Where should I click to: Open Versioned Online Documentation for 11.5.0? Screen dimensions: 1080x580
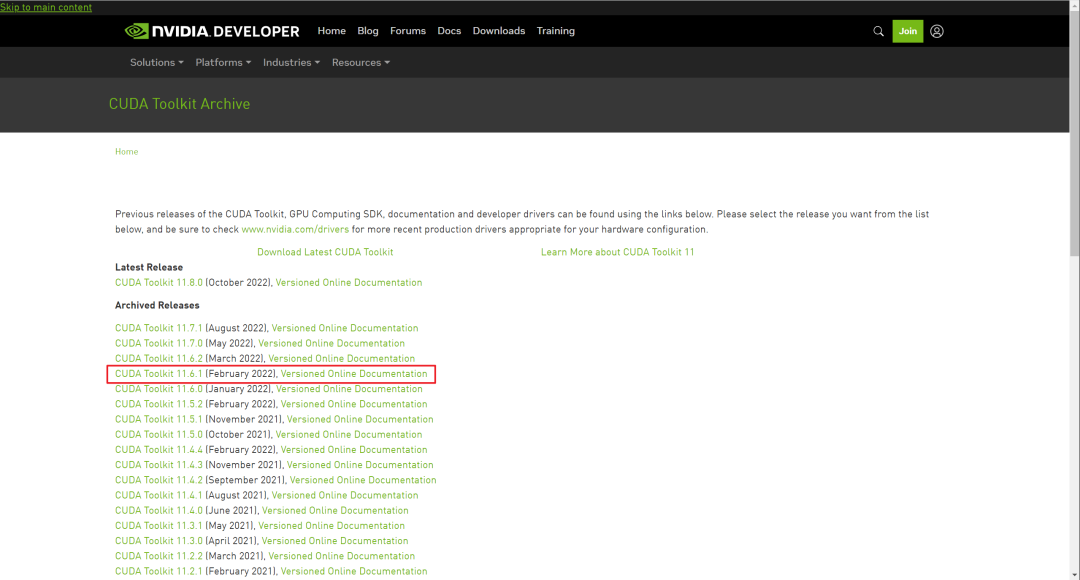click(x=349, y=434)
